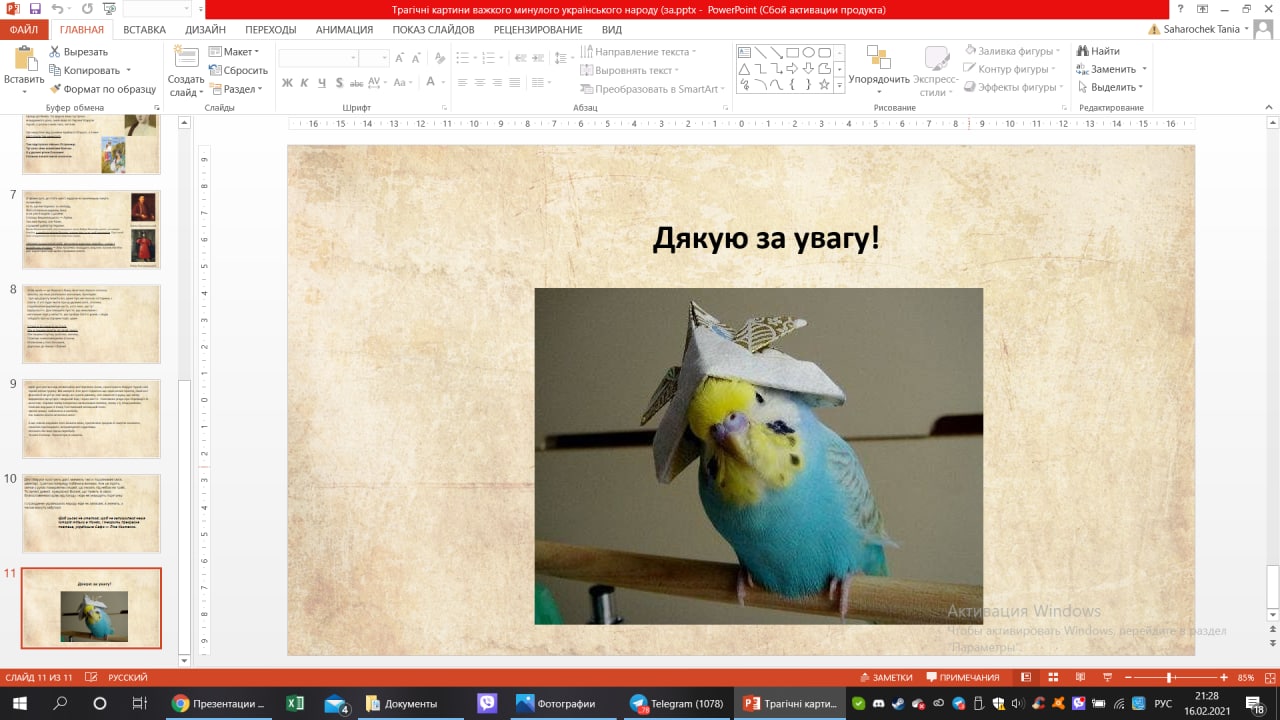This screenshot has width=1280, height=720.
Task: Zoom in with the plus button
Action: pos(1224,677)
